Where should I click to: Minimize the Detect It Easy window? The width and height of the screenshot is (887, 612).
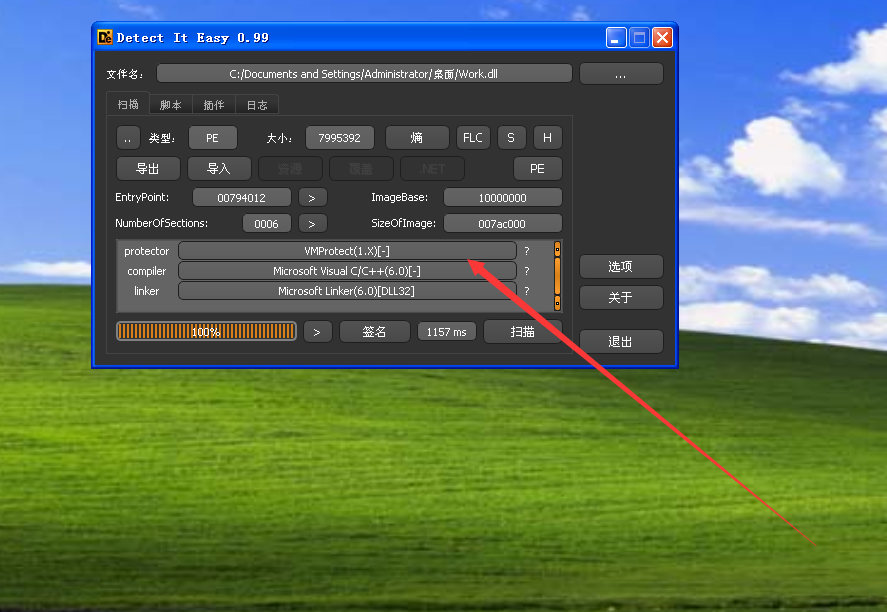click(616, 38)
